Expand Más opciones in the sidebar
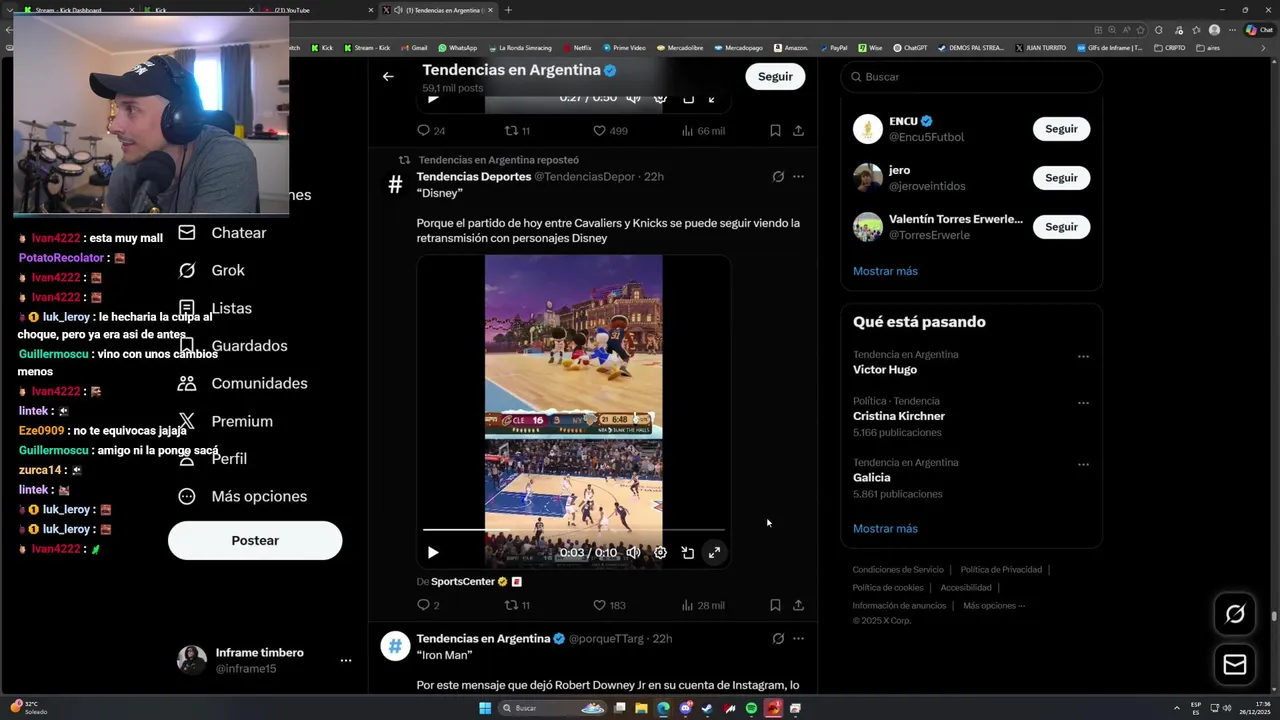 point(242,496)
